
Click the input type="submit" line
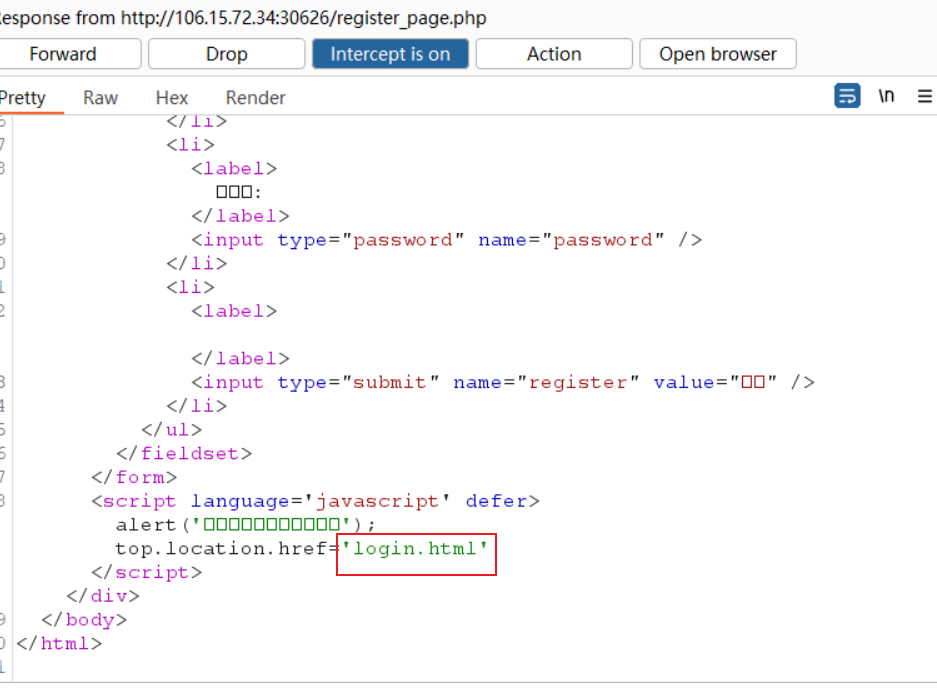[503, 382]
